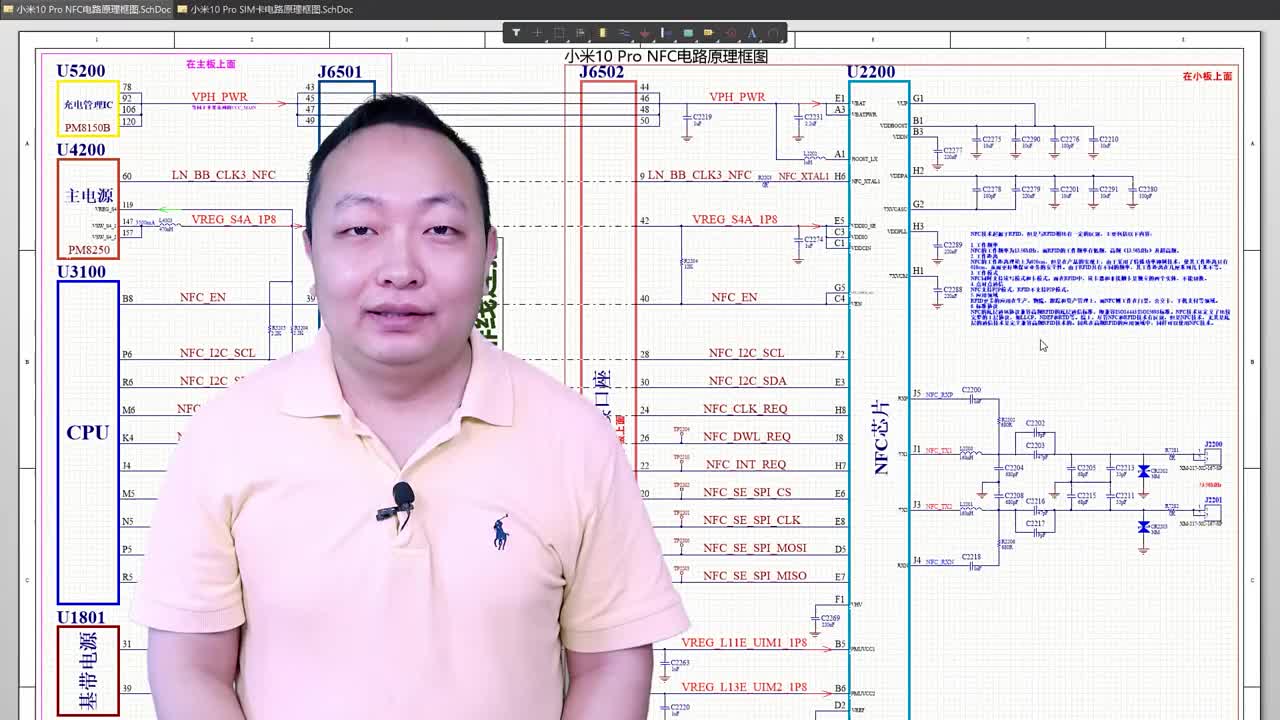Select NFC_EN net label near pin 40
Viewport: 1280px width, 720px height.
pos(734,297)
